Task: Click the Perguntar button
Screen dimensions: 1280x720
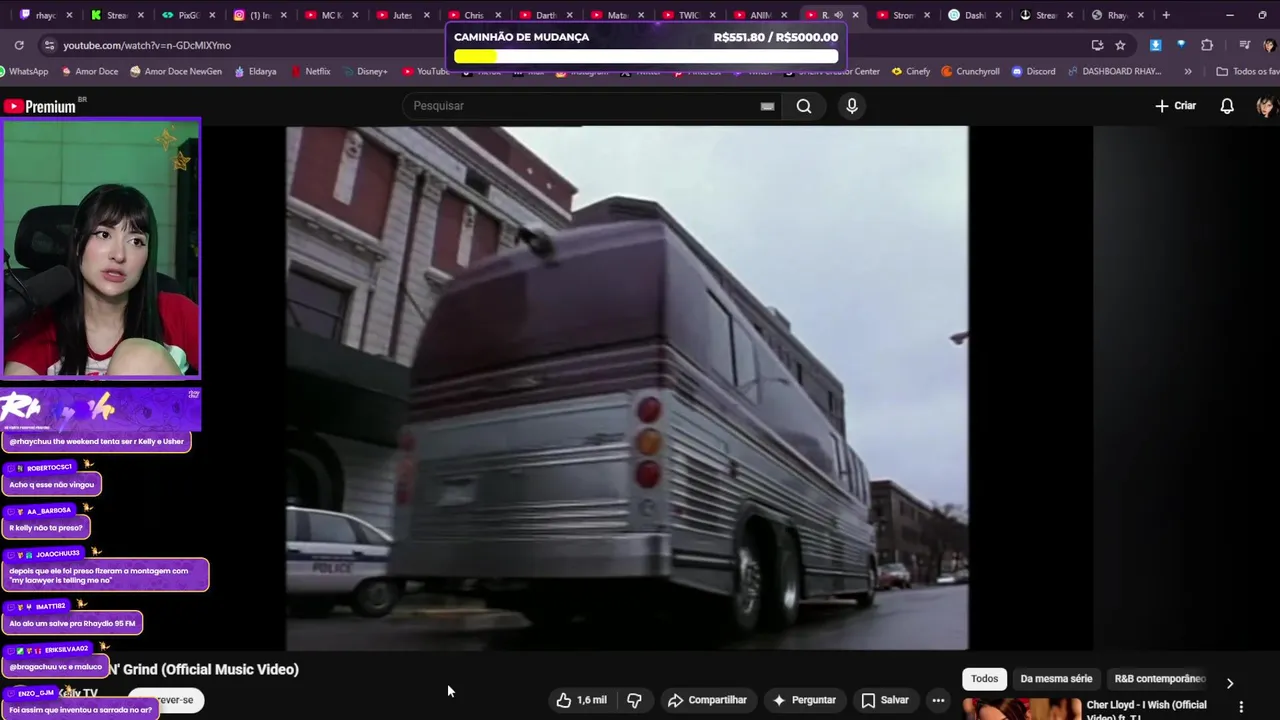Action: [x=804, y=700]
